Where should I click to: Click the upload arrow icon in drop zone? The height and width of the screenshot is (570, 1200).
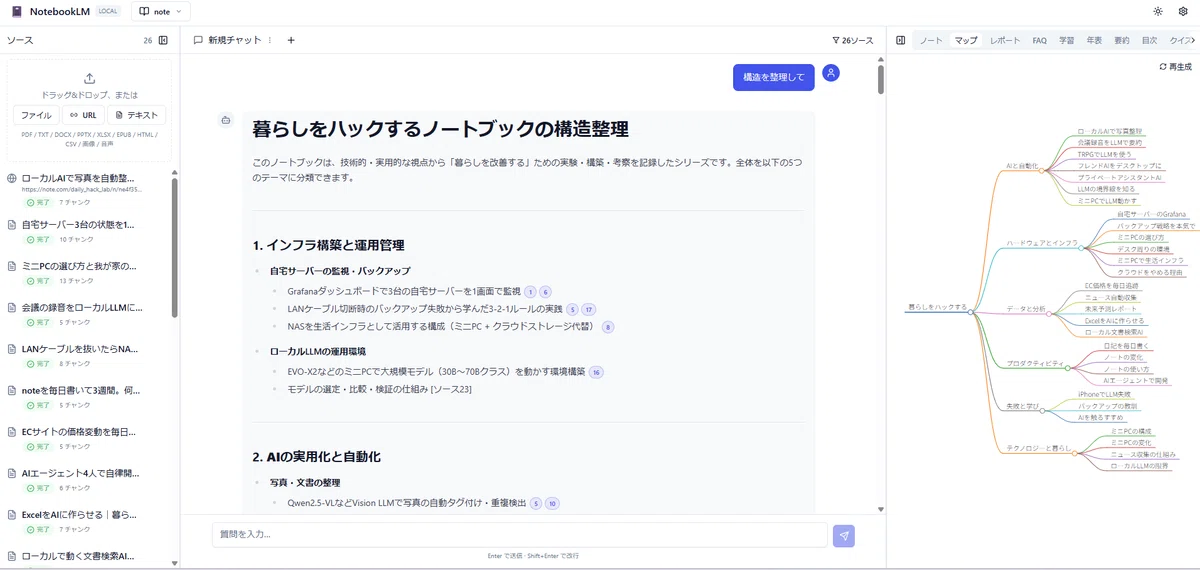pyautogui.click(x=89, y=78)
